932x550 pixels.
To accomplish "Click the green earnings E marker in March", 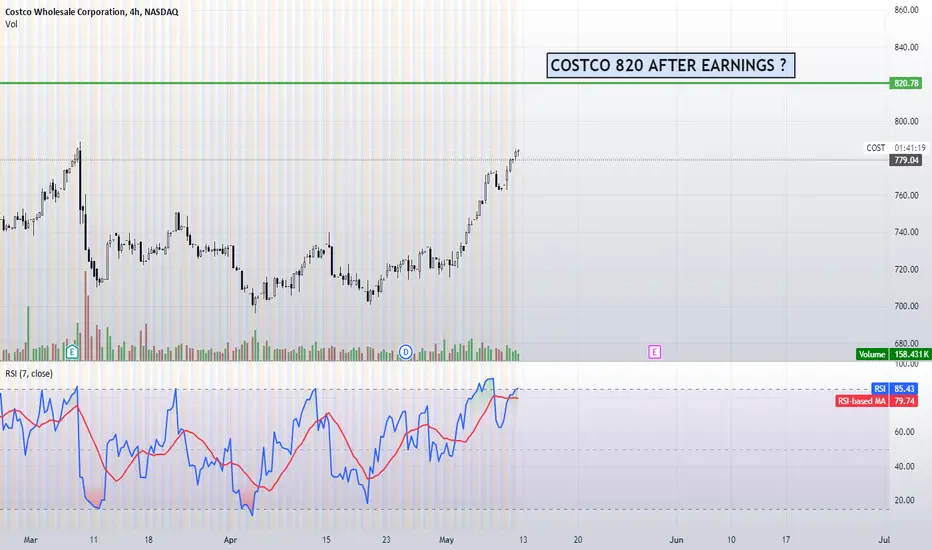I will tap(72, 352).
